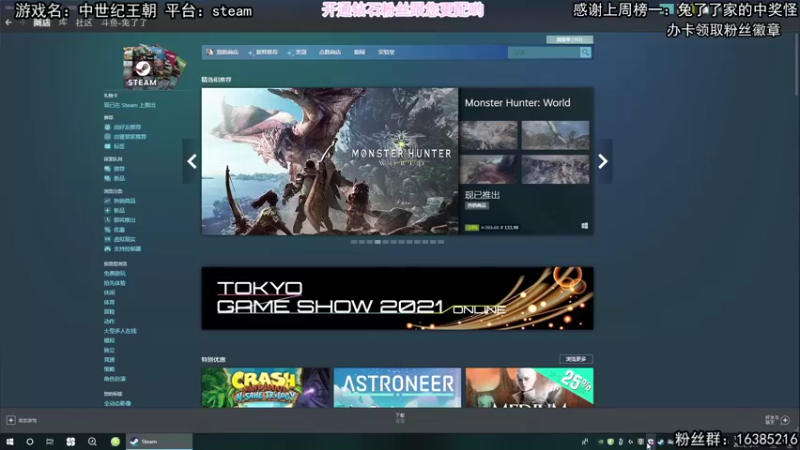Click the friends icon beside 由好友推荐
The width and height of the screenshot is (800, 450).
coord(107,127)
